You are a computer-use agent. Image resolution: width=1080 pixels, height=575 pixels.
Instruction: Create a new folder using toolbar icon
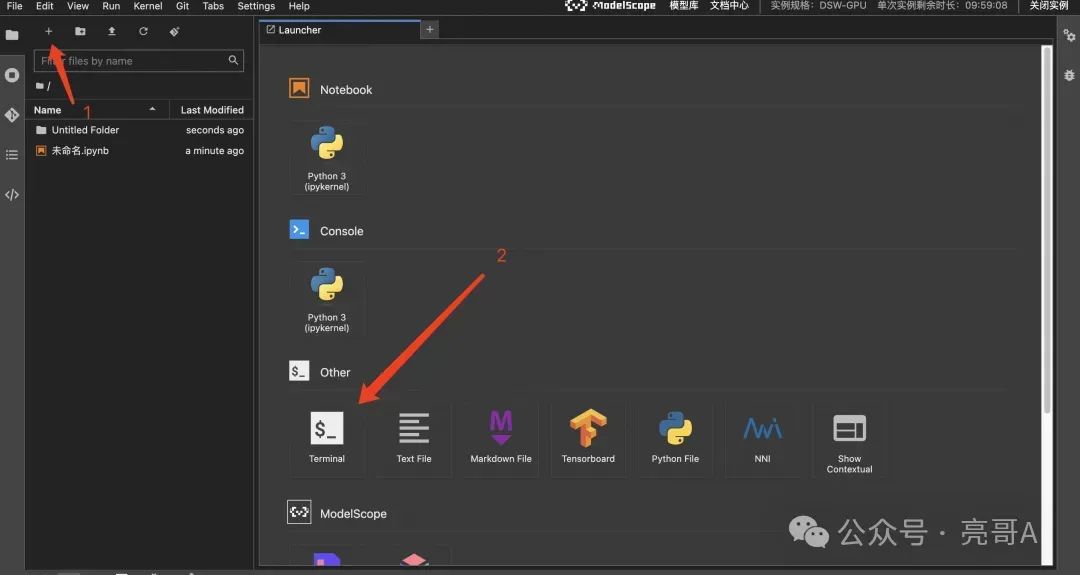coord(80,32)
